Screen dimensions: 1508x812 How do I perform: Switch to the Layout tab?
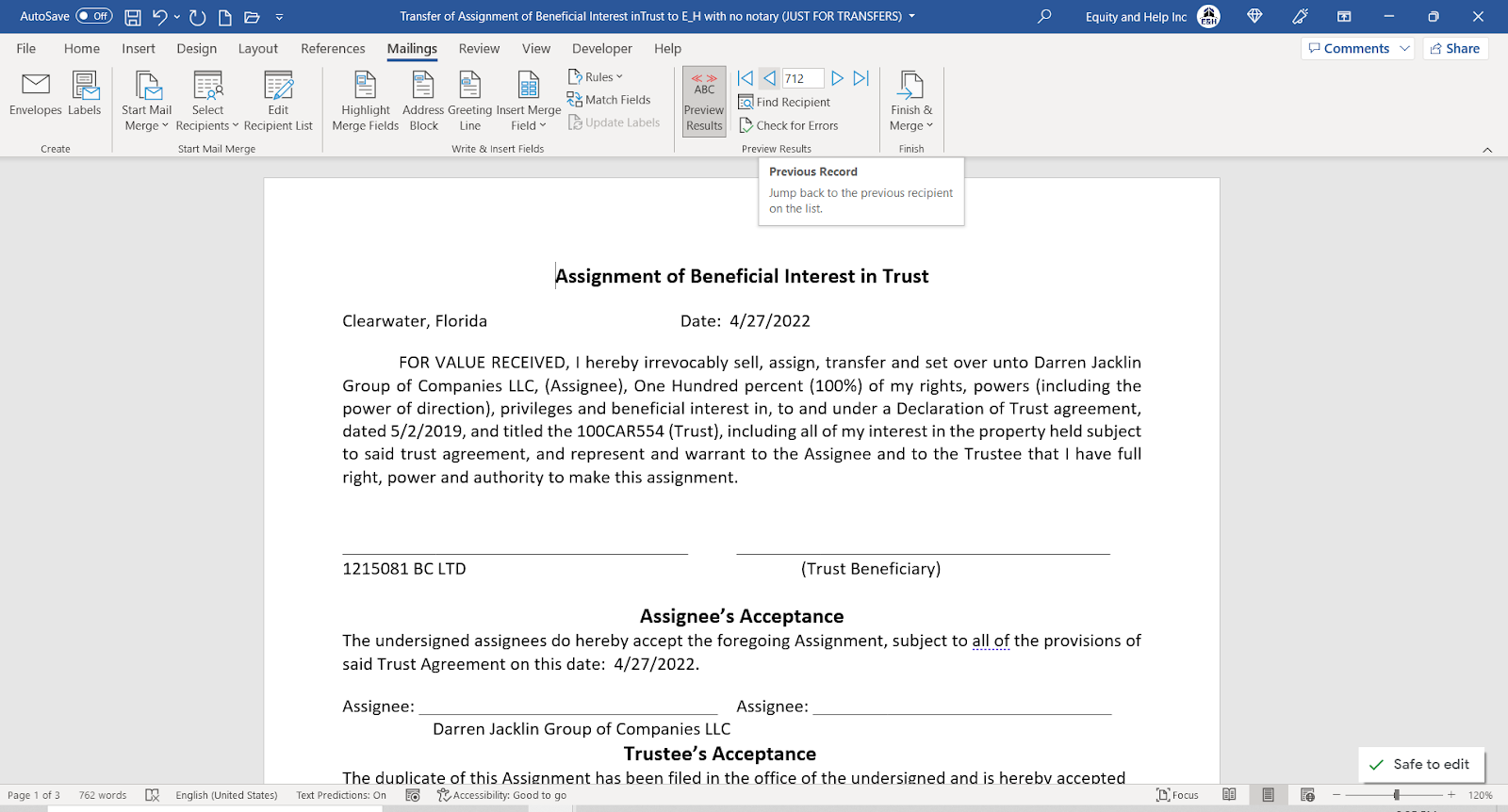tap(258, 48)
